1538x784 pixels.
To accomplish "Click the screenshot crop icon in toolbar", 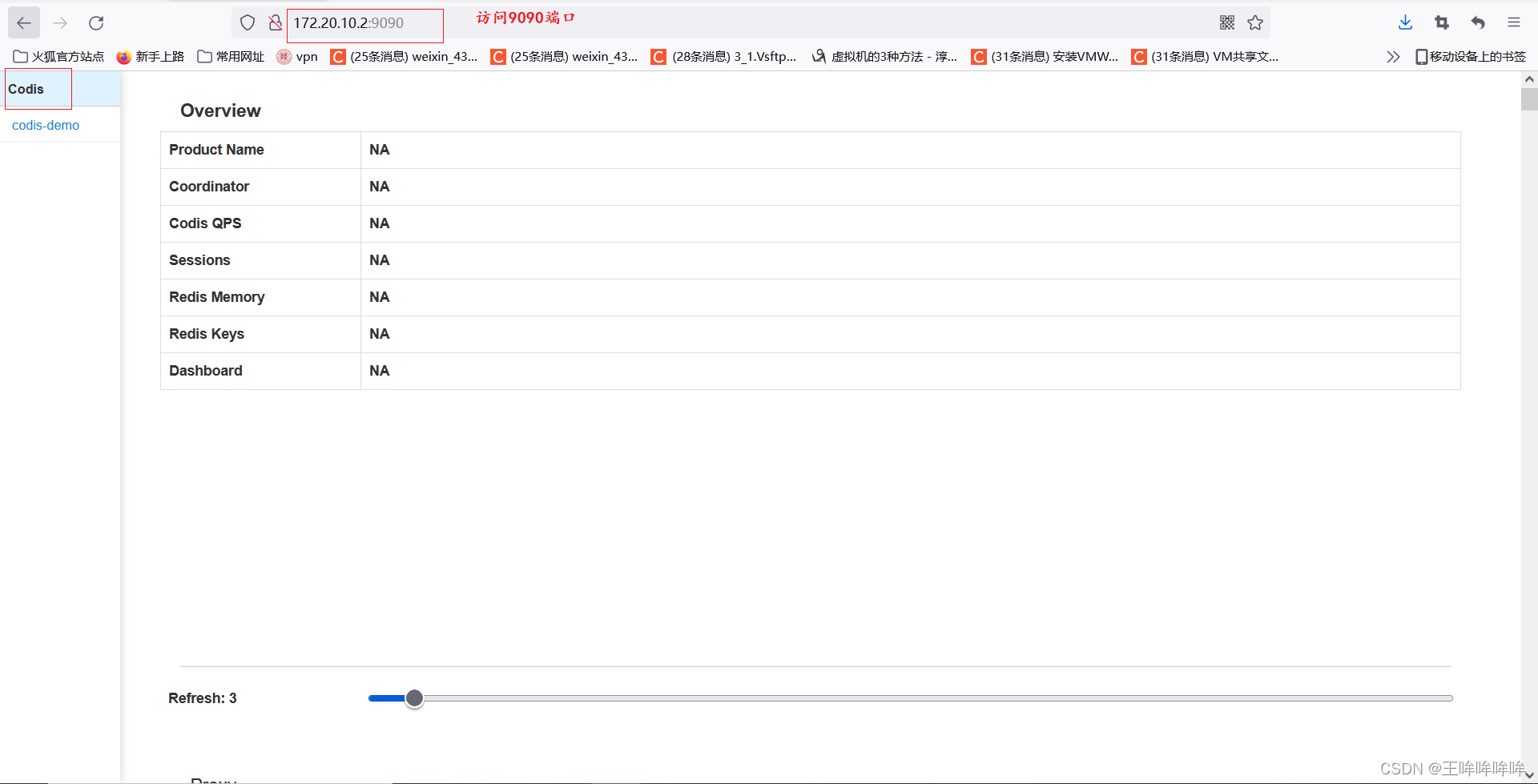I will 1442,23.
